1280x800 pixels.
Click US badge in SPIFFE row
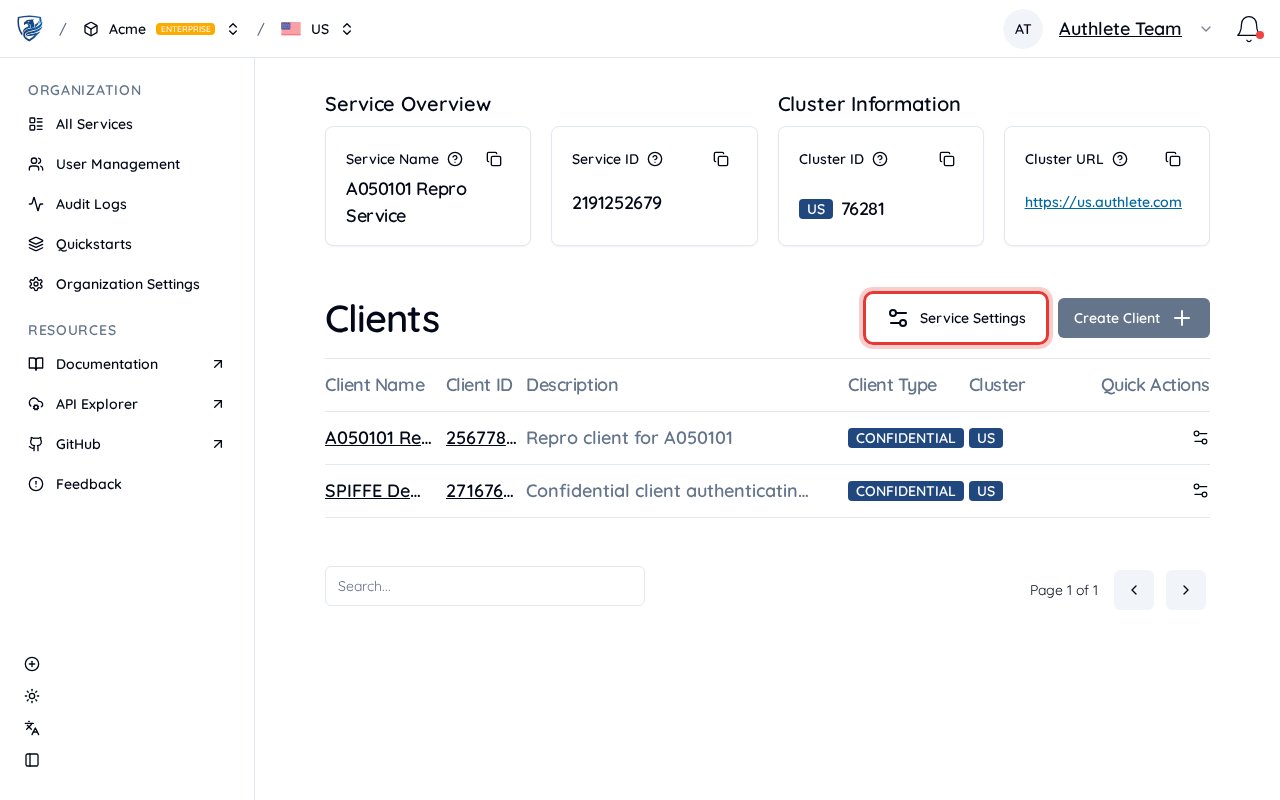pyautogui.click(x=986, y=491)
